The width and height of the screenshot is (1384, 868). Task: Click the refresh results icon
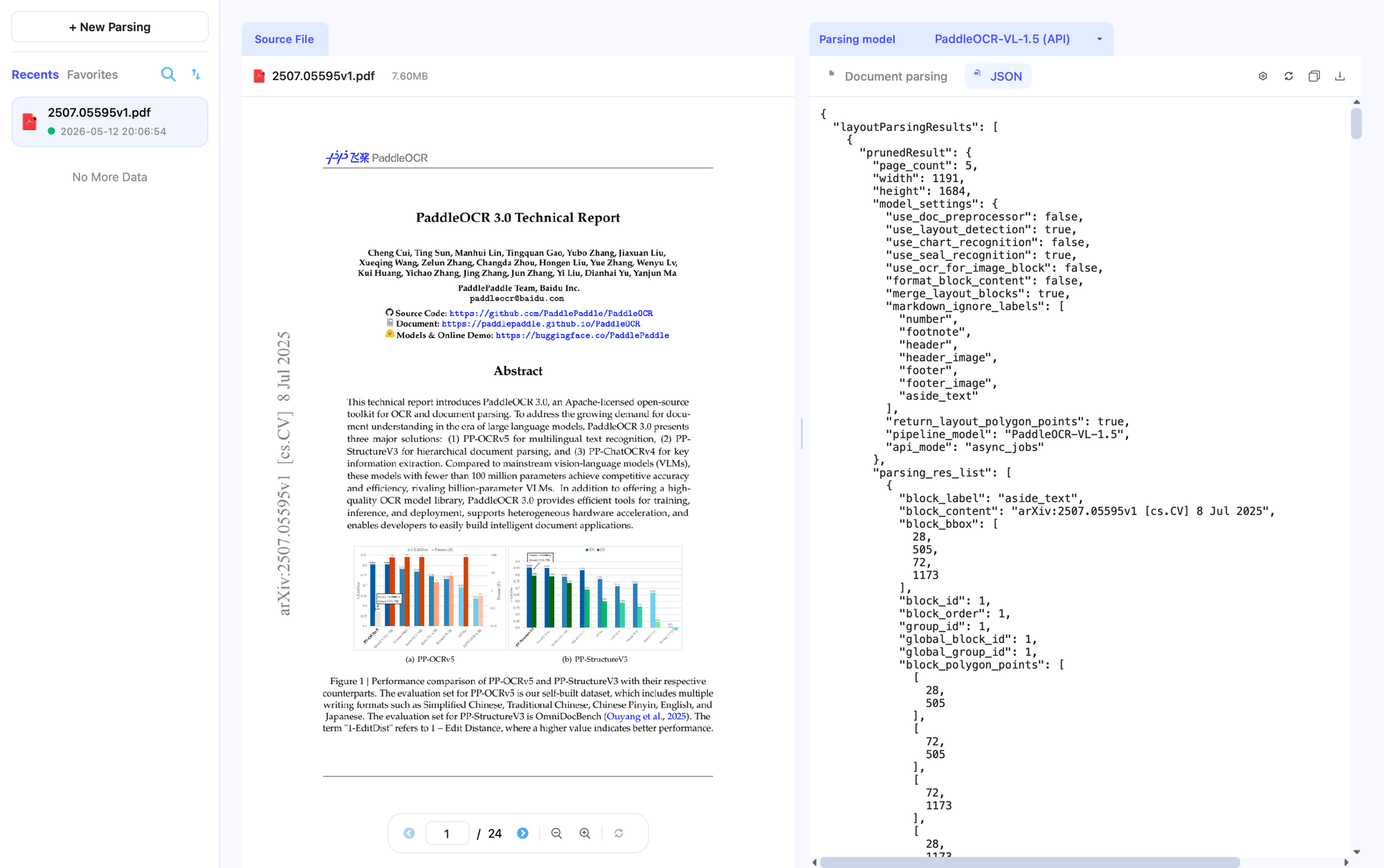[x=1289, y=76]
